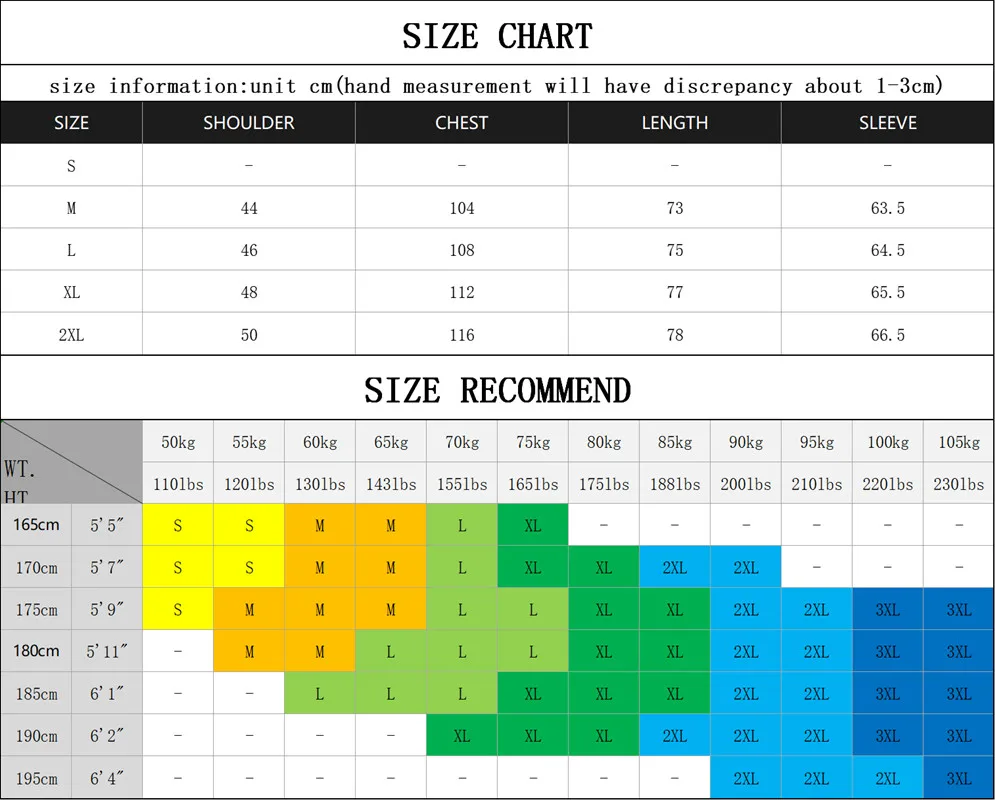Click the SHOULDER column header
Viewport: 995px width, 800px height.
coord(249,122)
